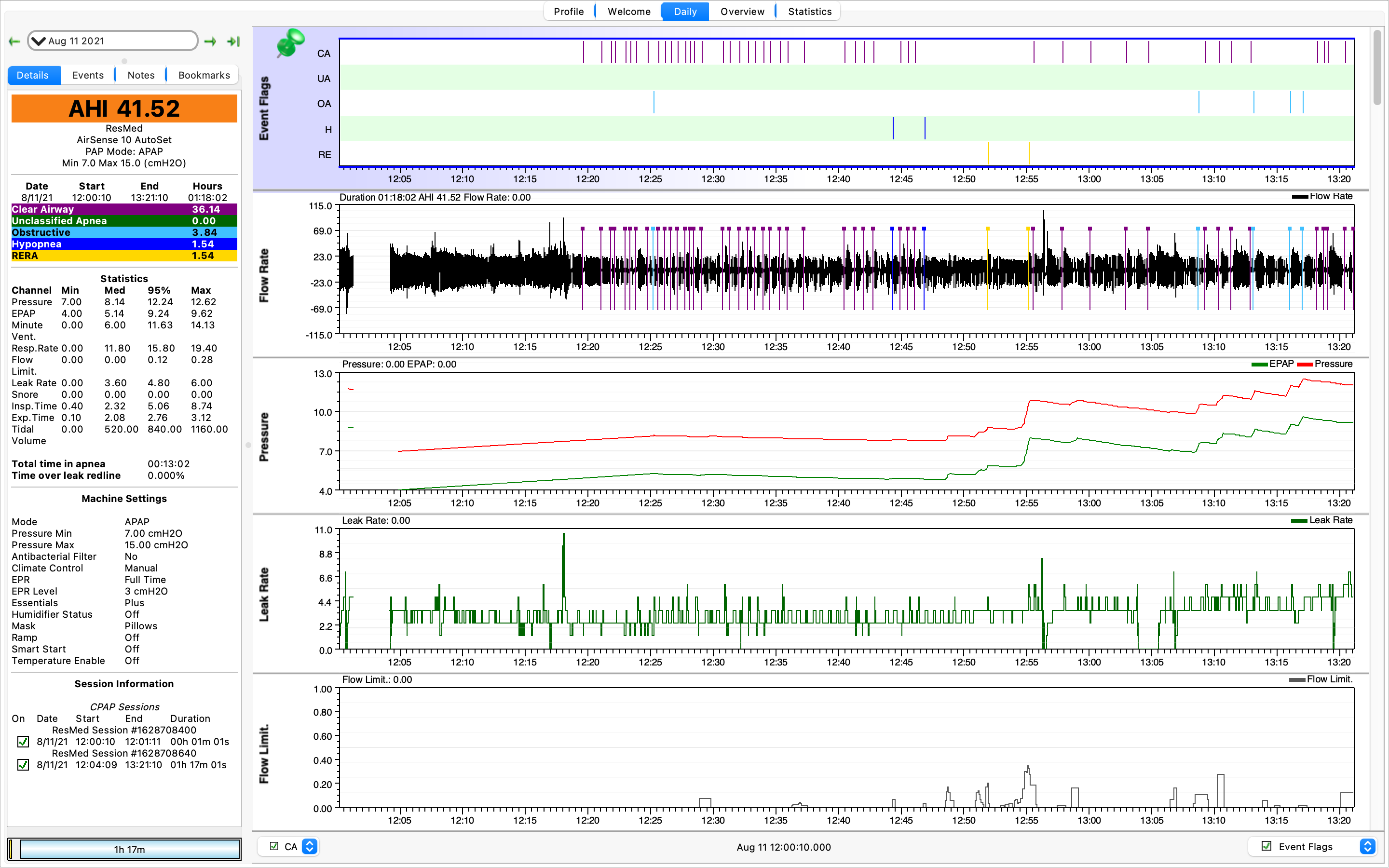Click the yellow RE flag near 12:52

pos(988,154)
